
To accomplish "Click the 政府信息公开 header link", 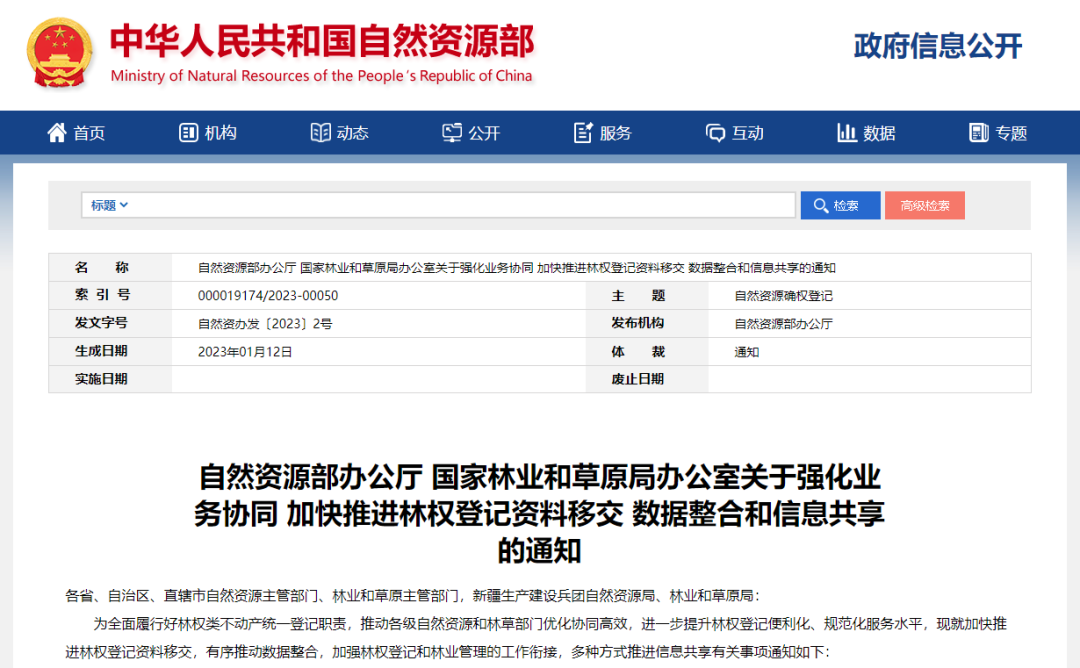I will (938, 46).
